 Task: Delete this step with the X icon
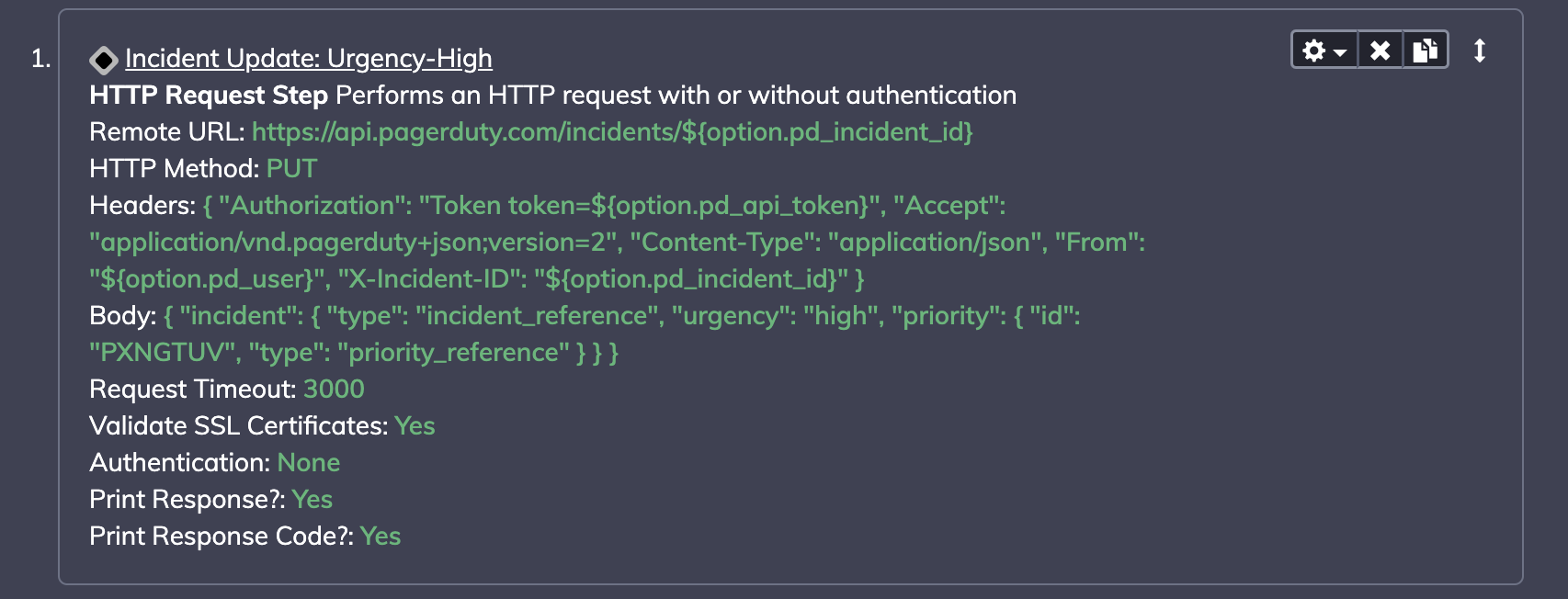tap(1380, 51)
